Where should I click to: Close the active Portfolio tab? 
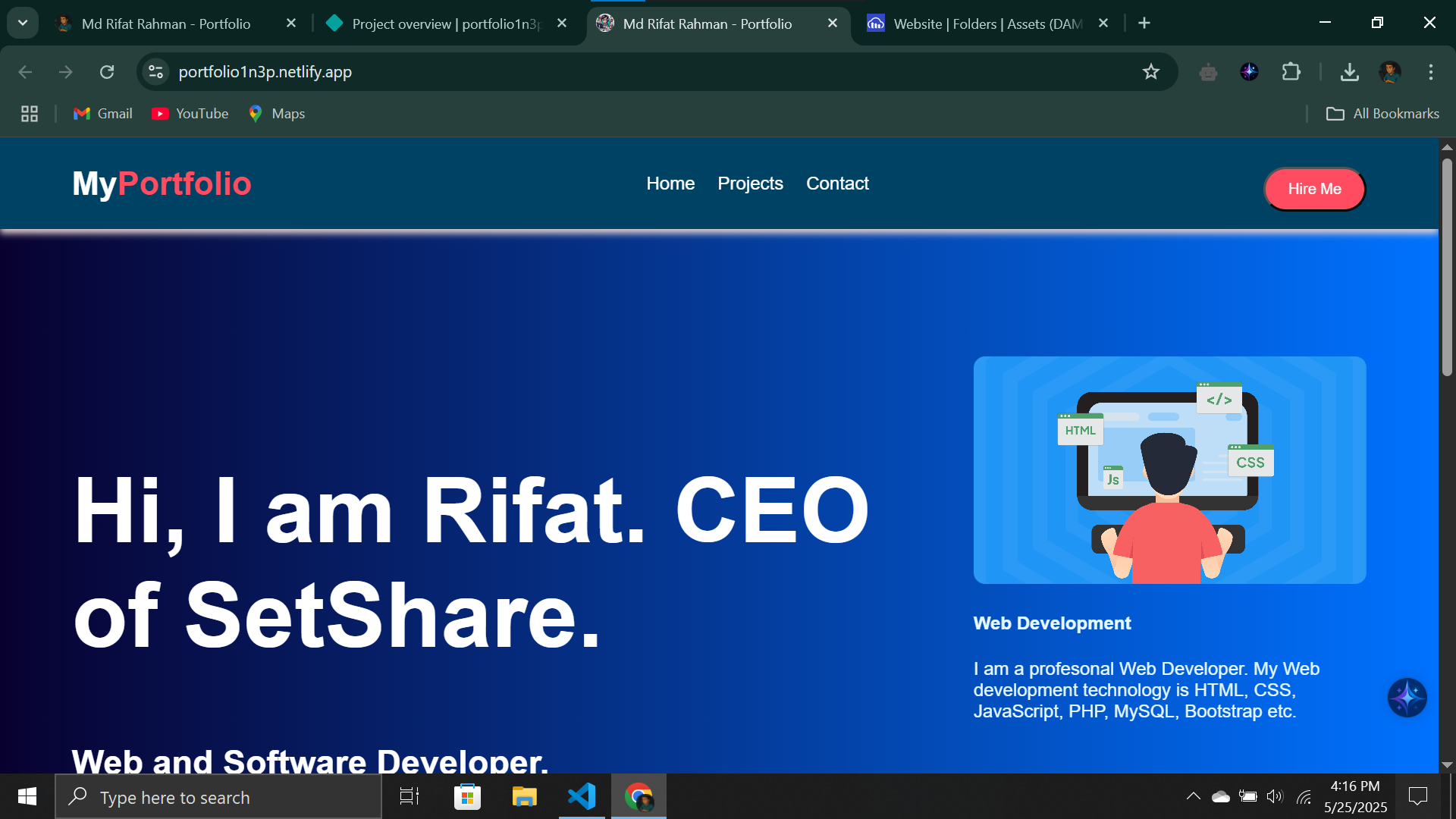coord(833,24)
